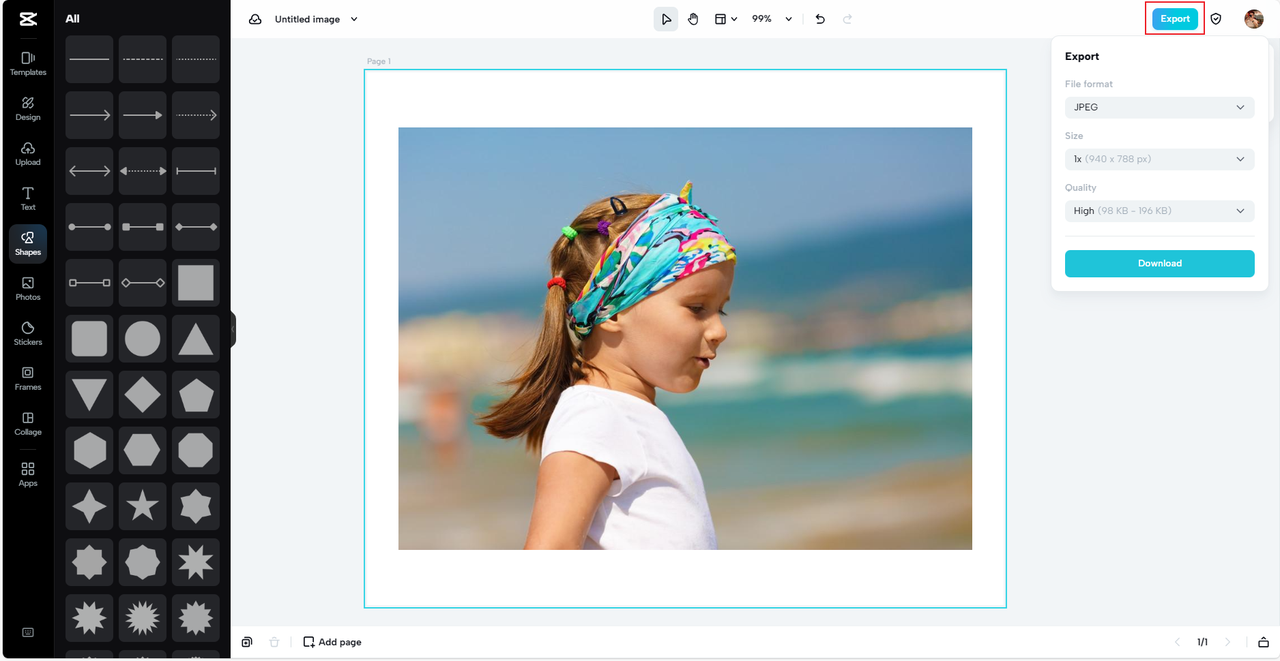Insert the six-point star shape

coord(196,507)
